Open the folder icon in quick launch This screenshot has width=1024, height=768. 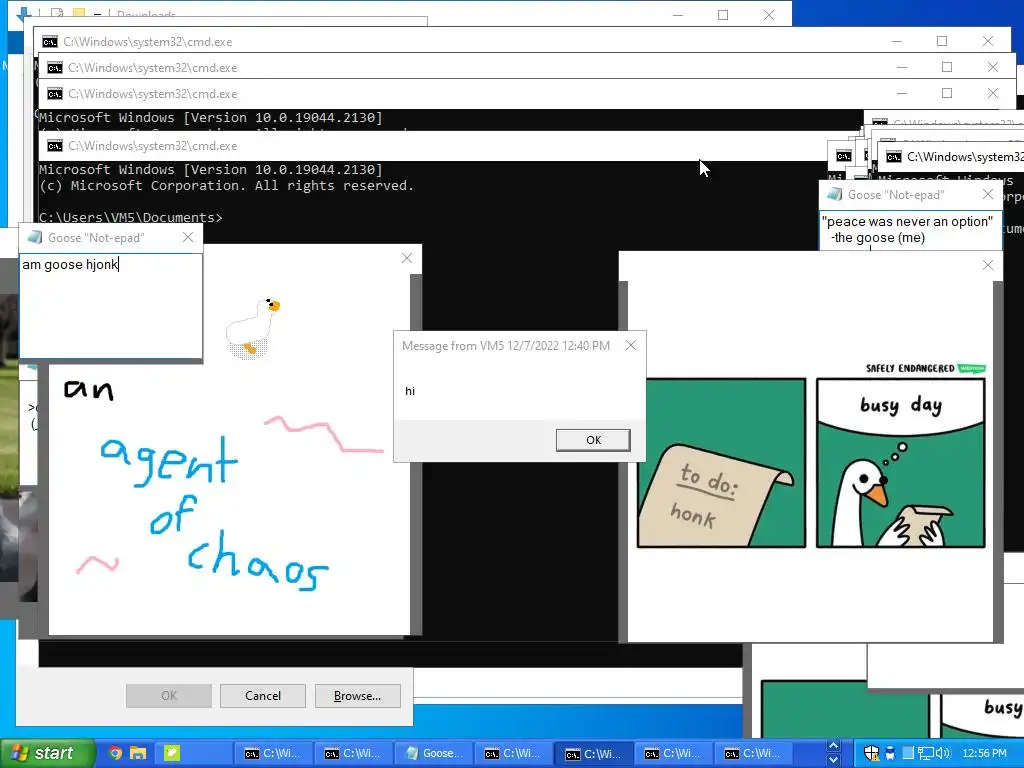point(138,753)
